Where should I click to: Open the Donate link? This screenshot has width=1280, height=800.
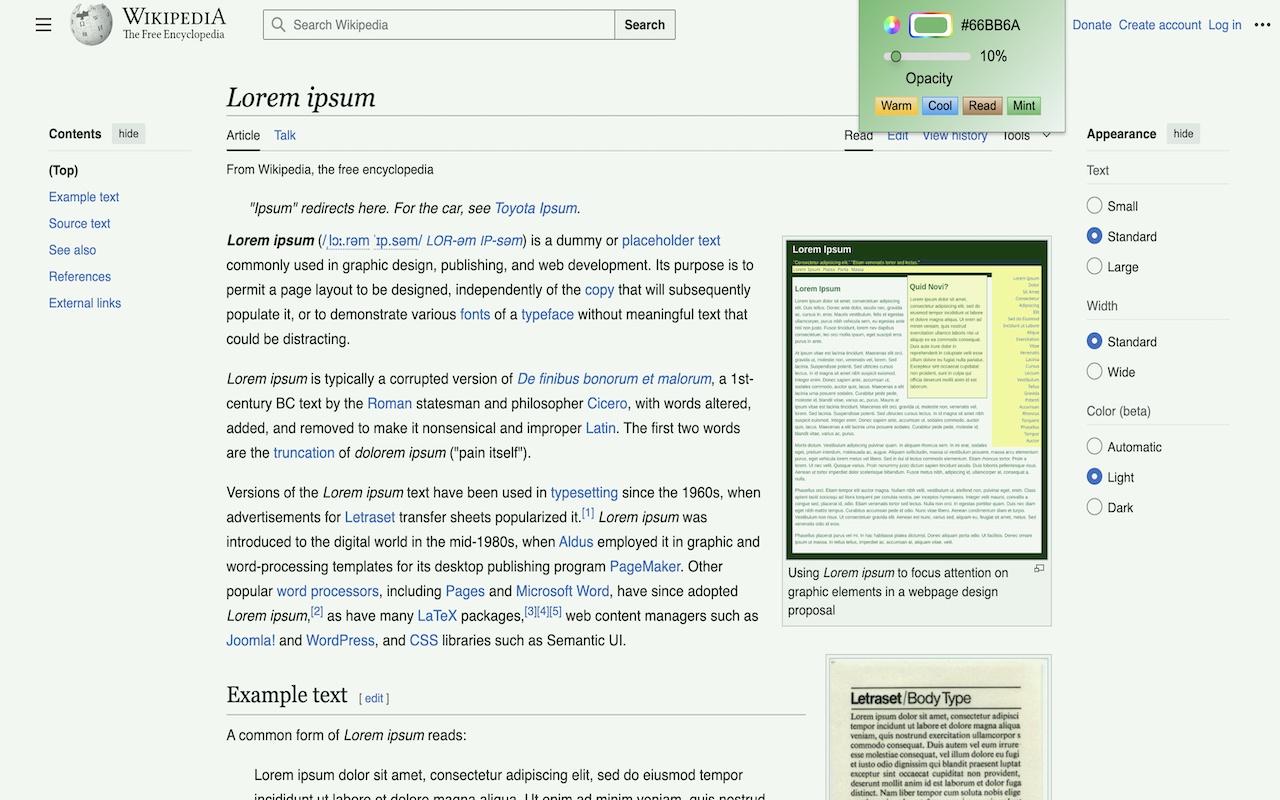point(1092,25)
